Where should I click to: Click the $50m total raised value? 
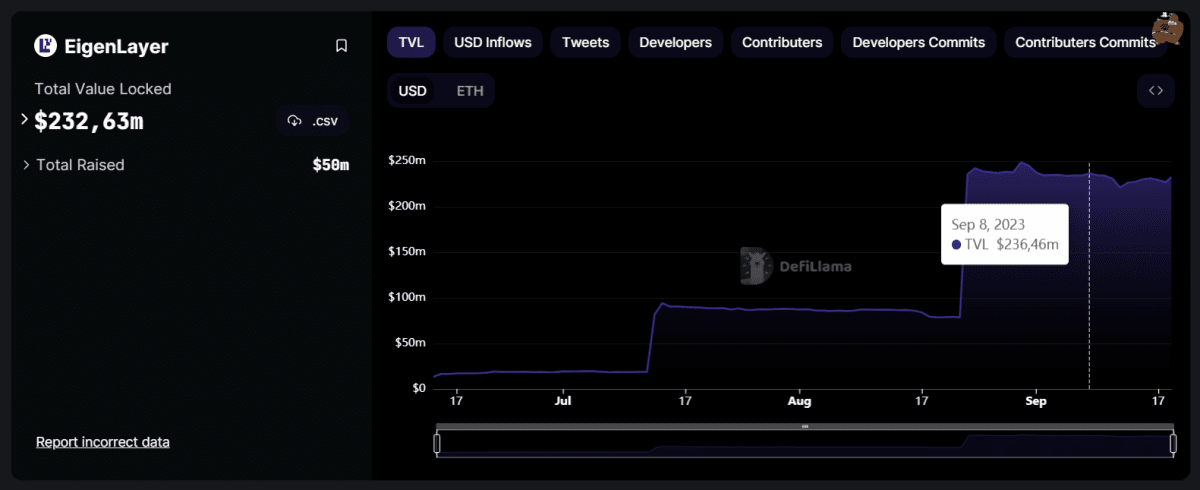pyautogui.click(x=331, y=165)
